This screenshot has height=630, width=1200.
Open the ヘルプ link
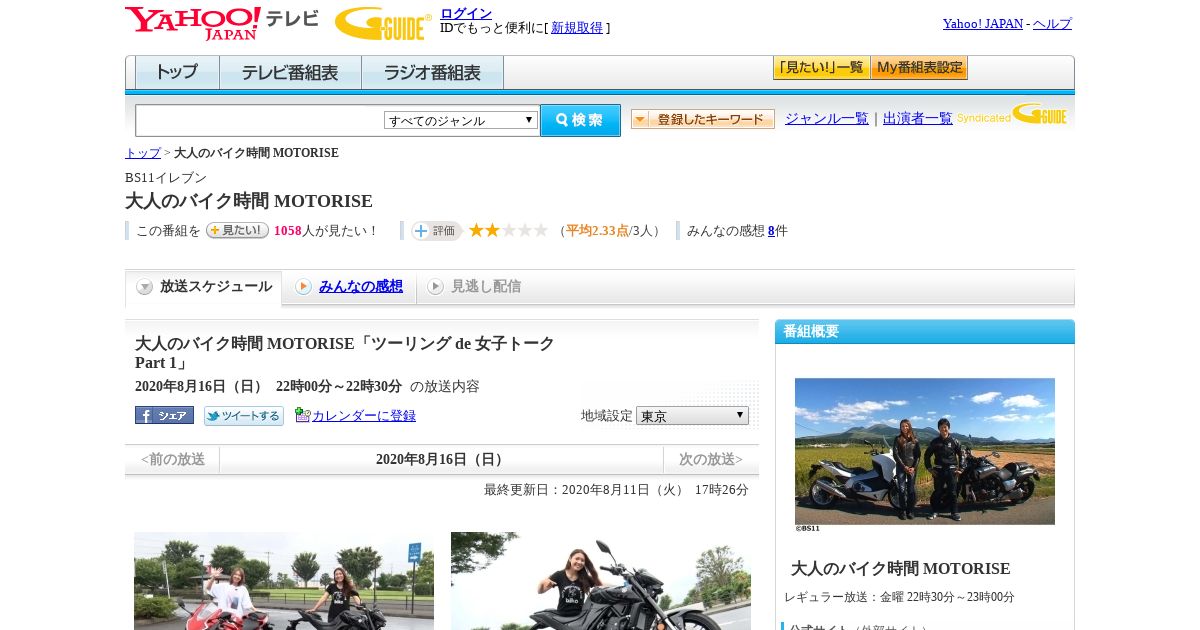coord(1052,24)
